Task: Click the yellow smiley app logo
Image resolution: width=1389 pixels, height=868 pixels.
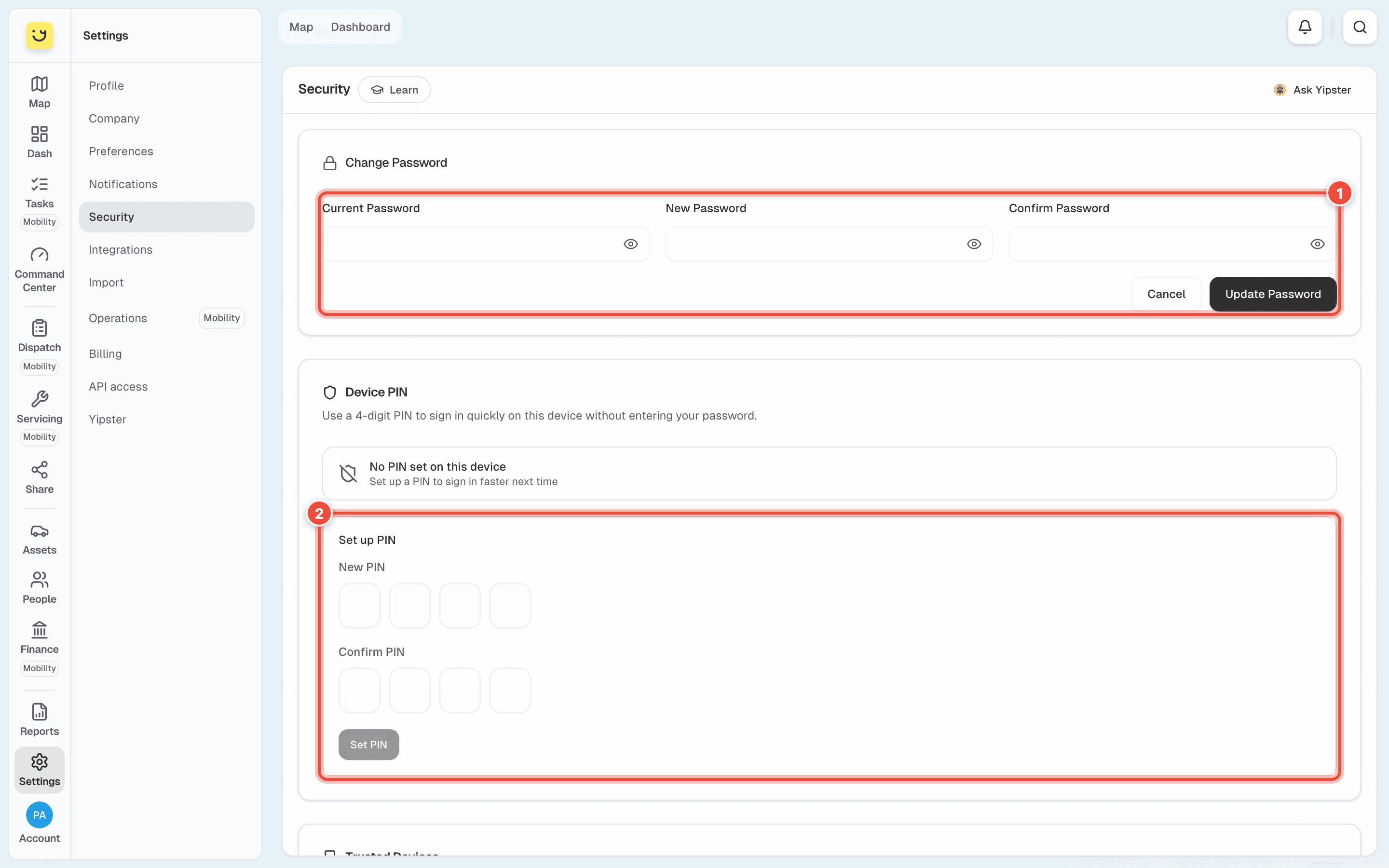Action: click(39, 36)
